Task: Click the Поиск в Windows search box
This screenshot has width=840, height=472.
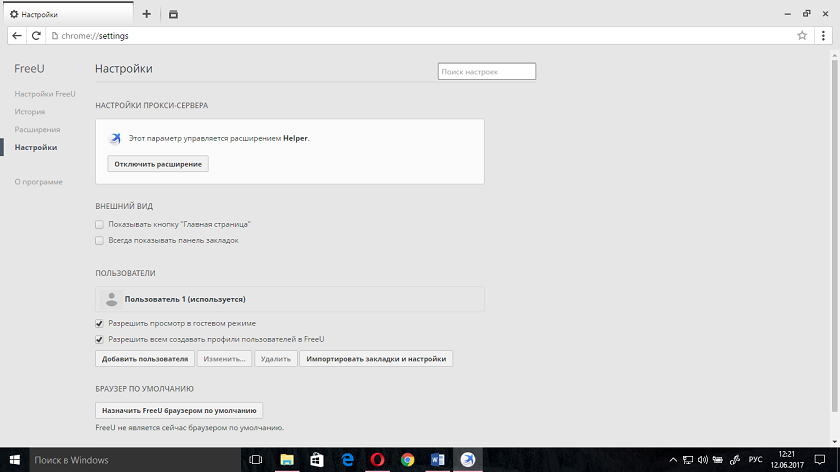Action: pyautogui.click(x=135, y=460)
